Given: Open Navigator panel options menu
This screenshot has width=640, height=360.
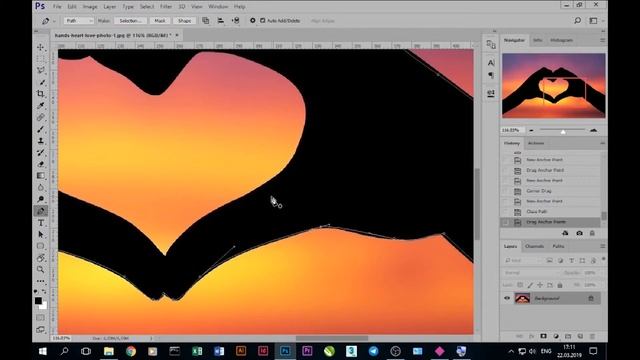Looking at the screenshot, I should [602, 40].
